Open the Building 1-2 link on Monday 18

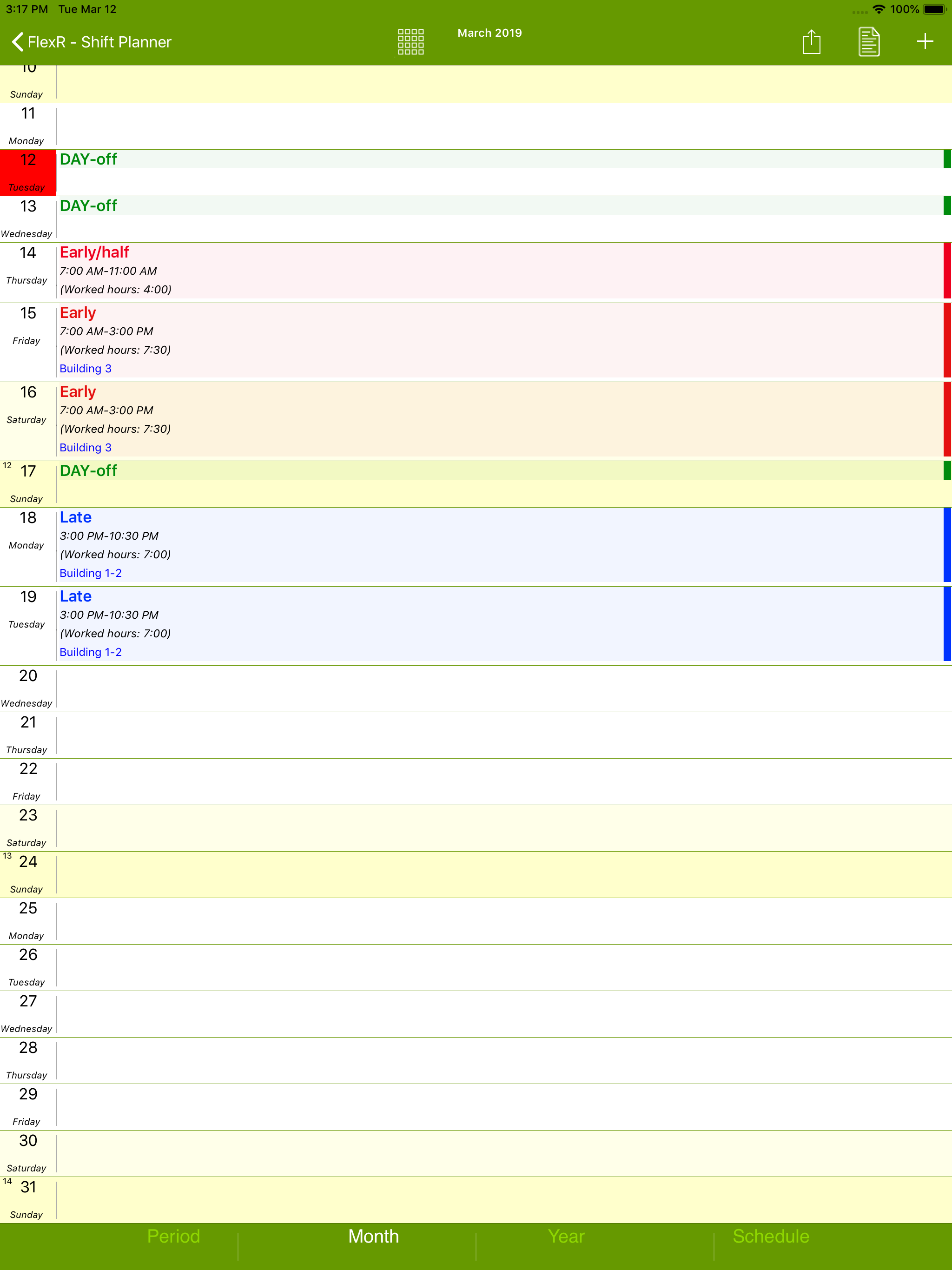90,572
